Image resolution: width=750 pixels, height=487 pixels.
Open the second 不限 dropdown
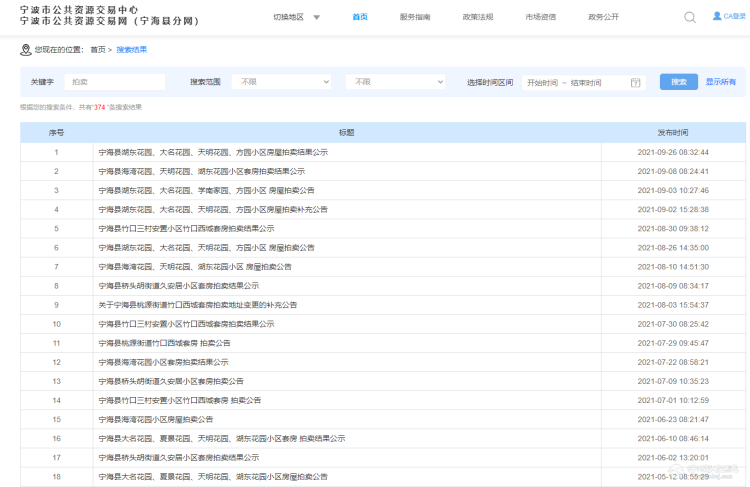[x=395, y=82]
